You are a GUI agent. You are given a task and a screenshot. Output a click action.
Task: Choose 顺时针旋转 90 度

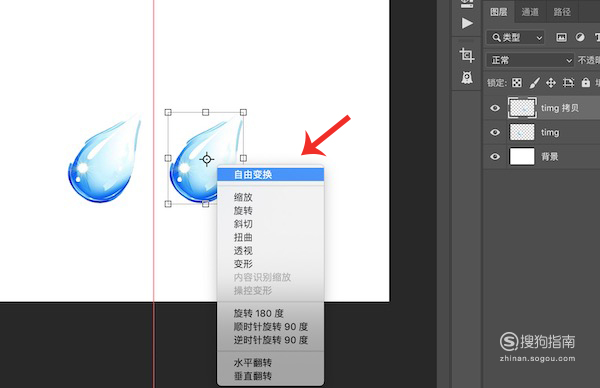pyautogui.click(x=271, y=327)
